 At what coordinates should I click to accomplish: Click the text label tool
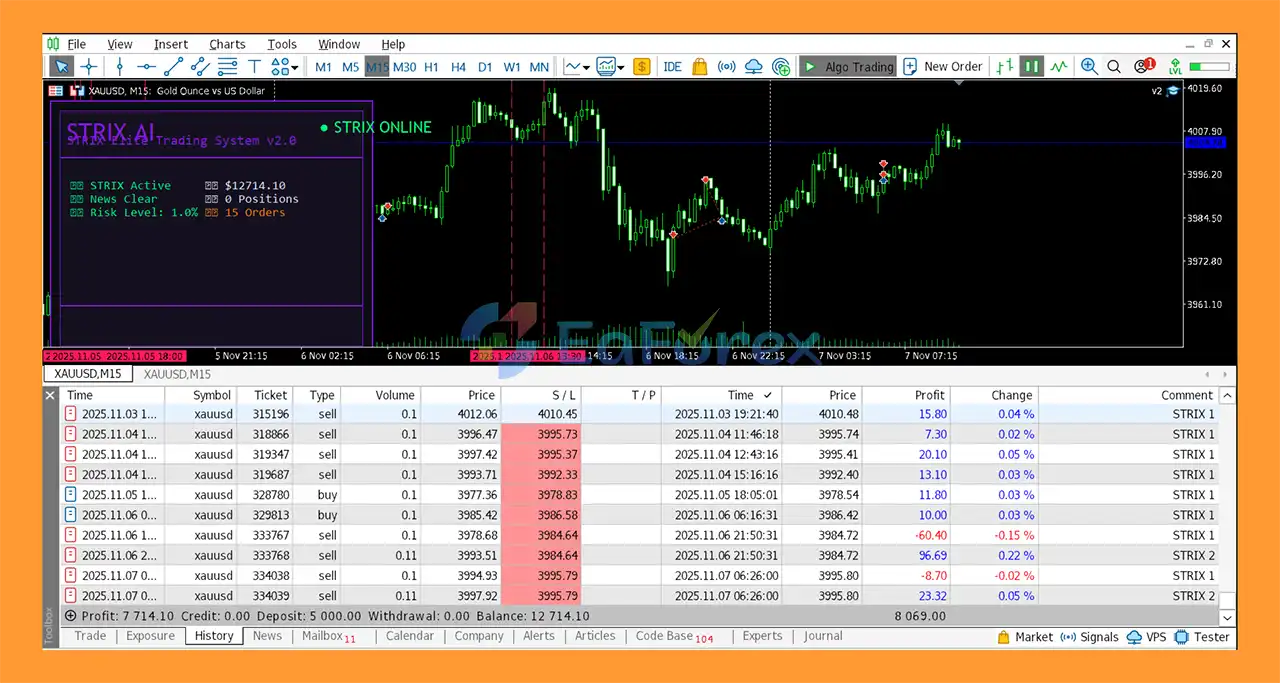coord(254,67)
